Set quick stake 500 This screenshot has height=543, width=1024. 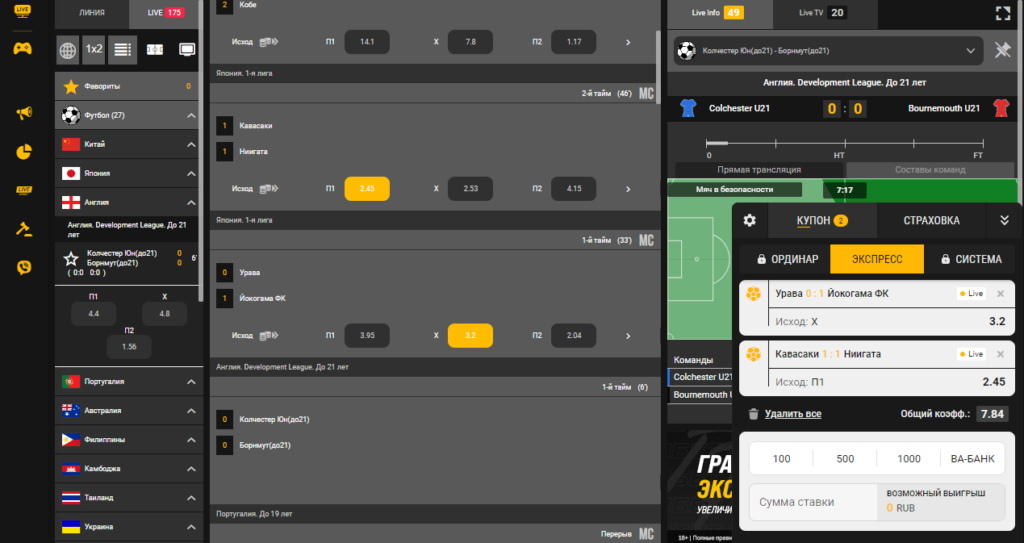pos(845,459)
